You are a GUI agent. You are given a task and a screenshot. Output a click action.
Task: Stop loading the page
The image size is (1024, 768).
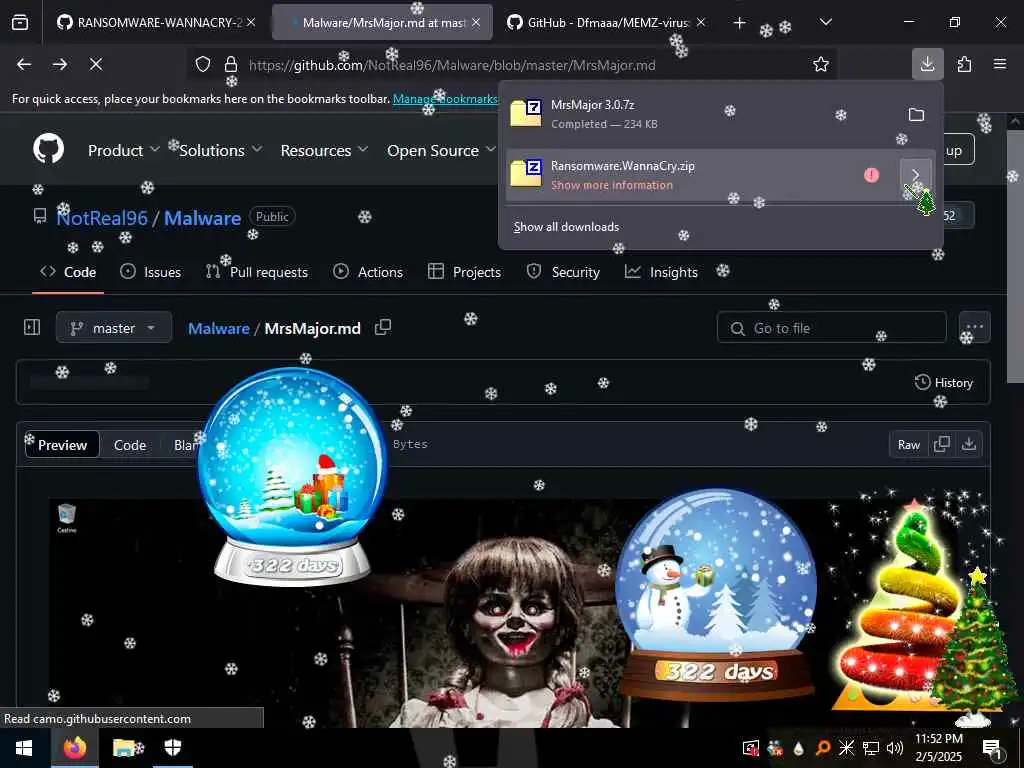coord(95,64)
